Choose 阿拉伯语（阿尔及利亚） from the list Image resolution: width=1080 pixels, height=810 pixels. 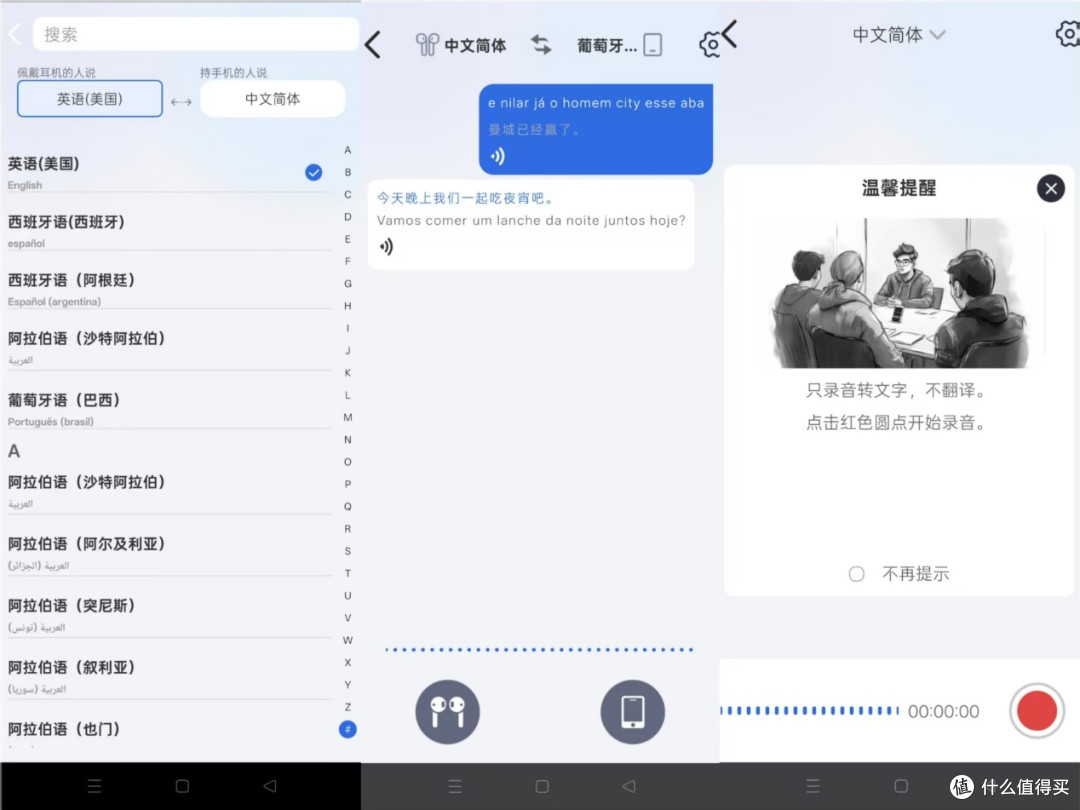169,553
